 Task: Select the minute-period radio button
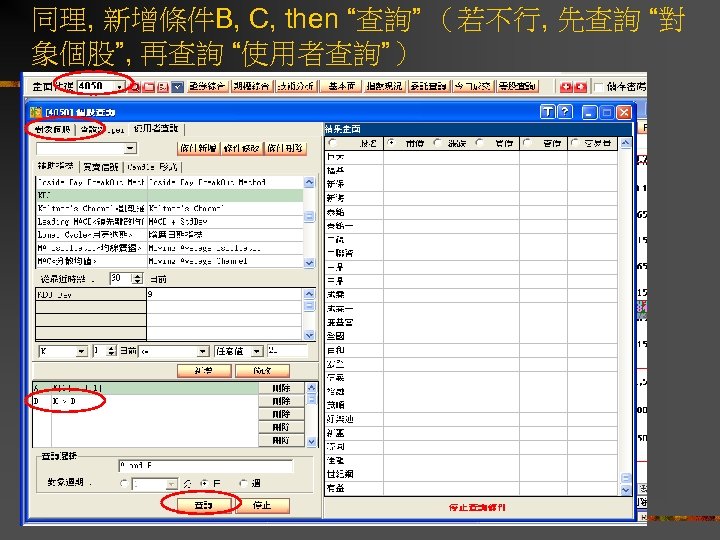[x=124, y=484]
